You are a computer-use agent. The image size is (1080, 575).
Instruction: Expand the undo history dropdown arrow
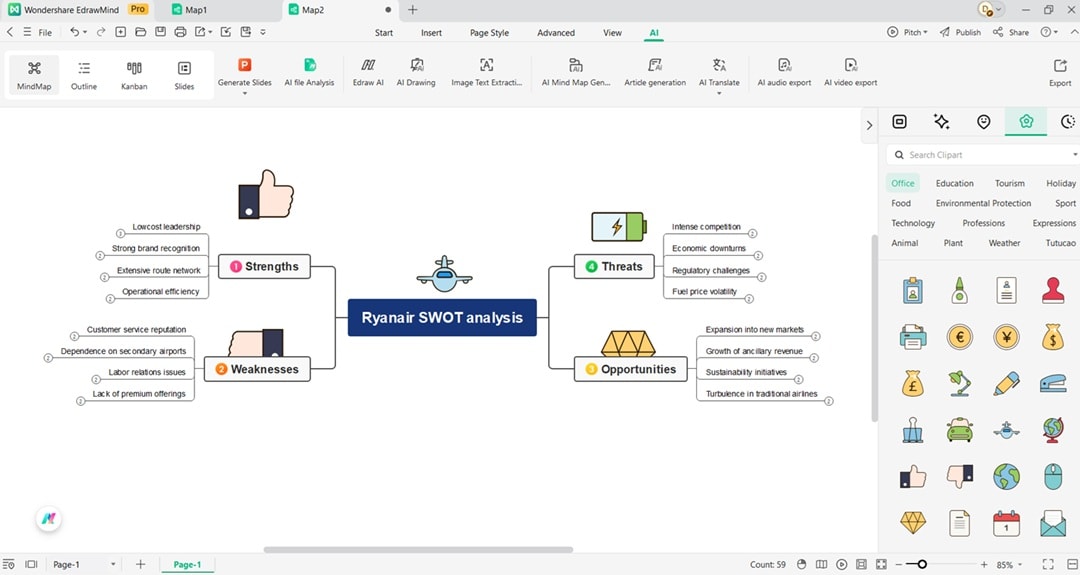coord(85,32)
